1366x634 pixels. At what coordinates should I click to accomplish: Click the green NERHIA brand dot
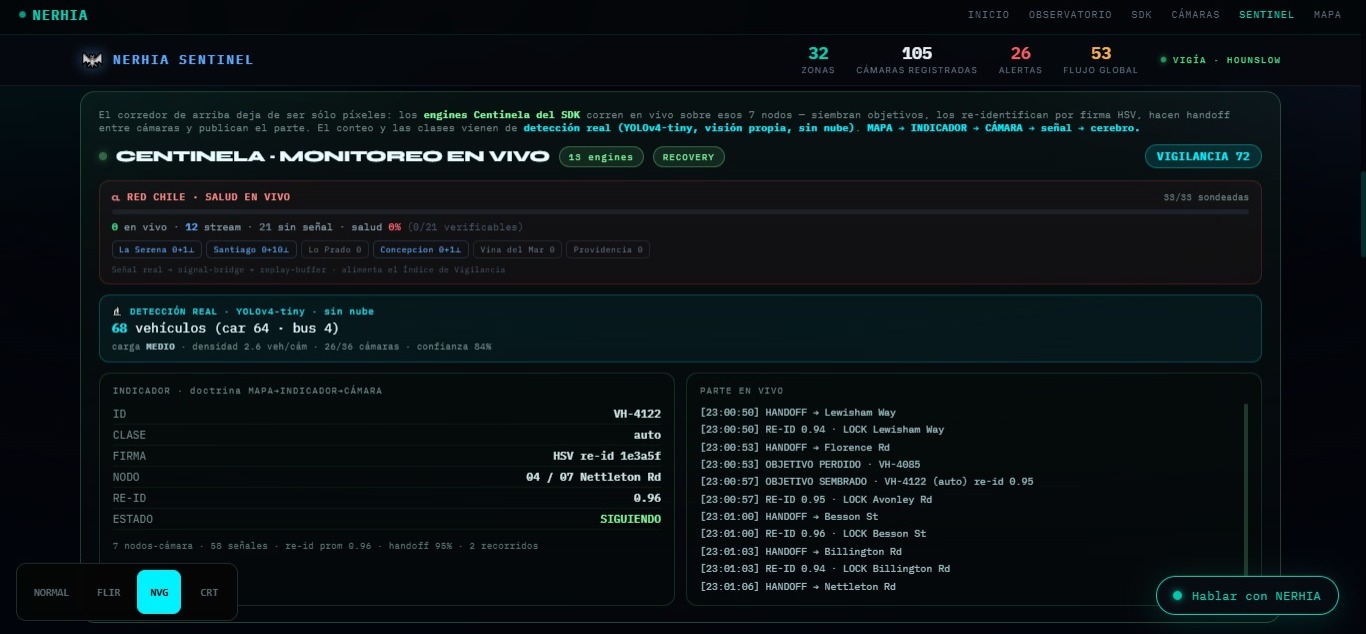click(x=23, y=15)
